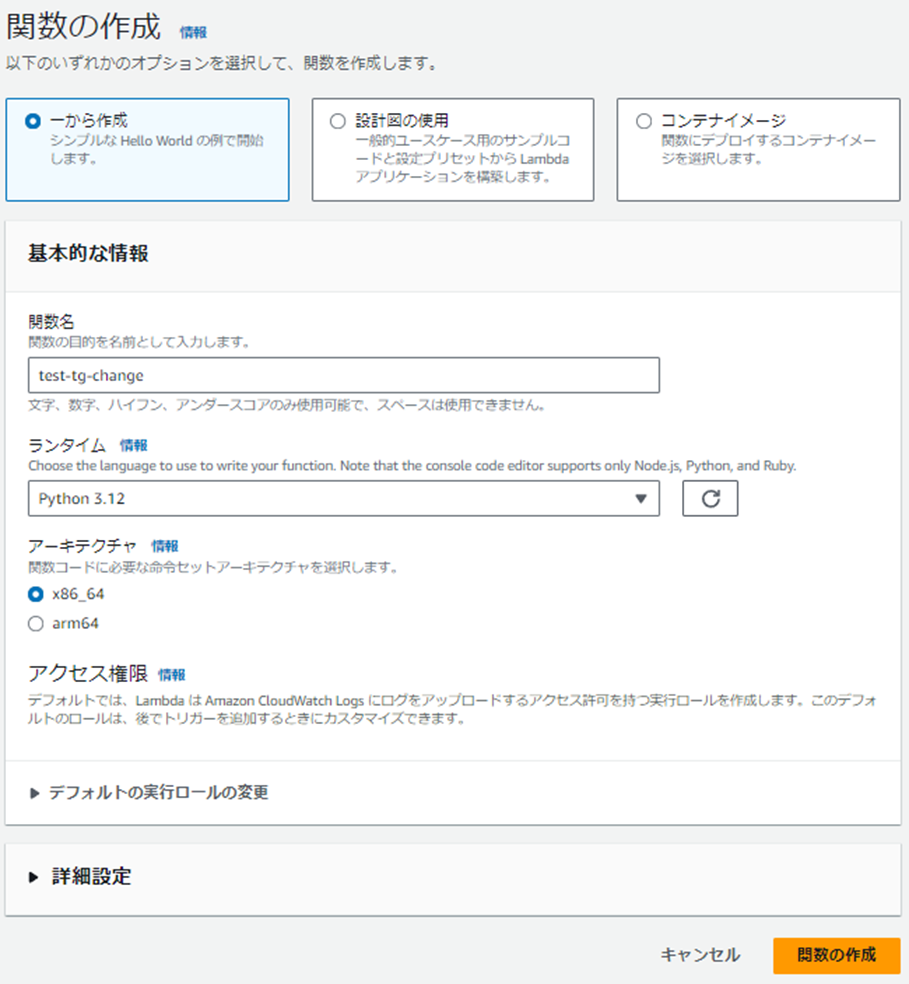Click the 基本的な情報 heading

pyautogui.click(x=88, y=254)
